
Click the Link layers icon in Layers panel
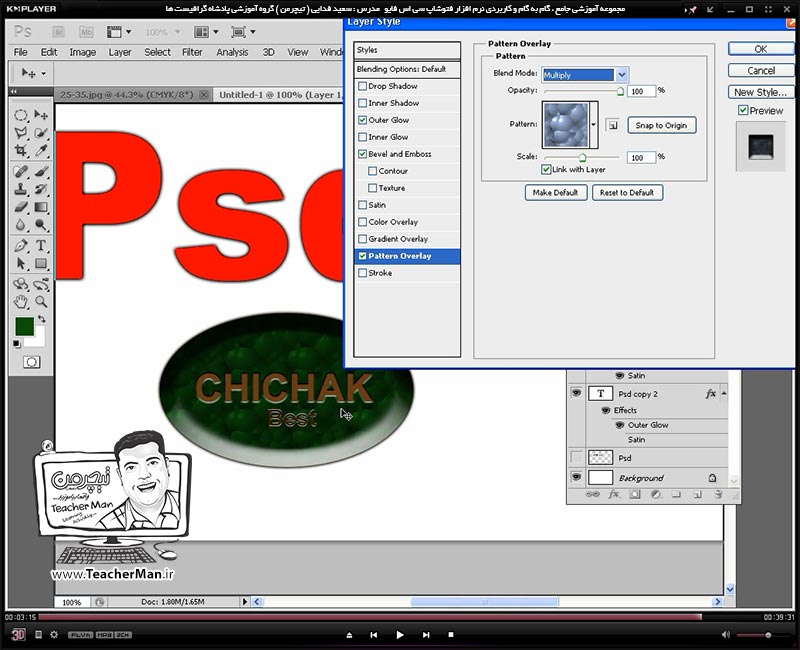tap(592, 494)
